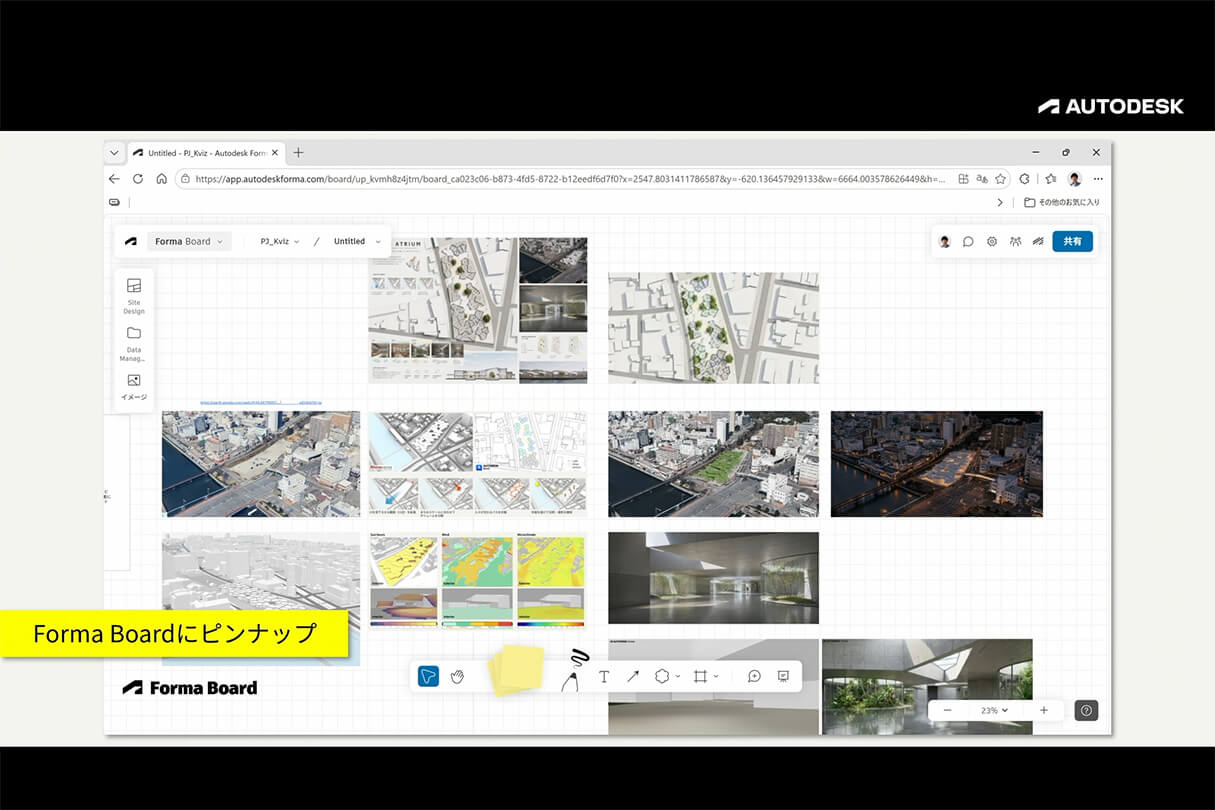This screenshot has width=1215, height=810.
Task: Choose the shape tool
Action: tap(661, 677)
